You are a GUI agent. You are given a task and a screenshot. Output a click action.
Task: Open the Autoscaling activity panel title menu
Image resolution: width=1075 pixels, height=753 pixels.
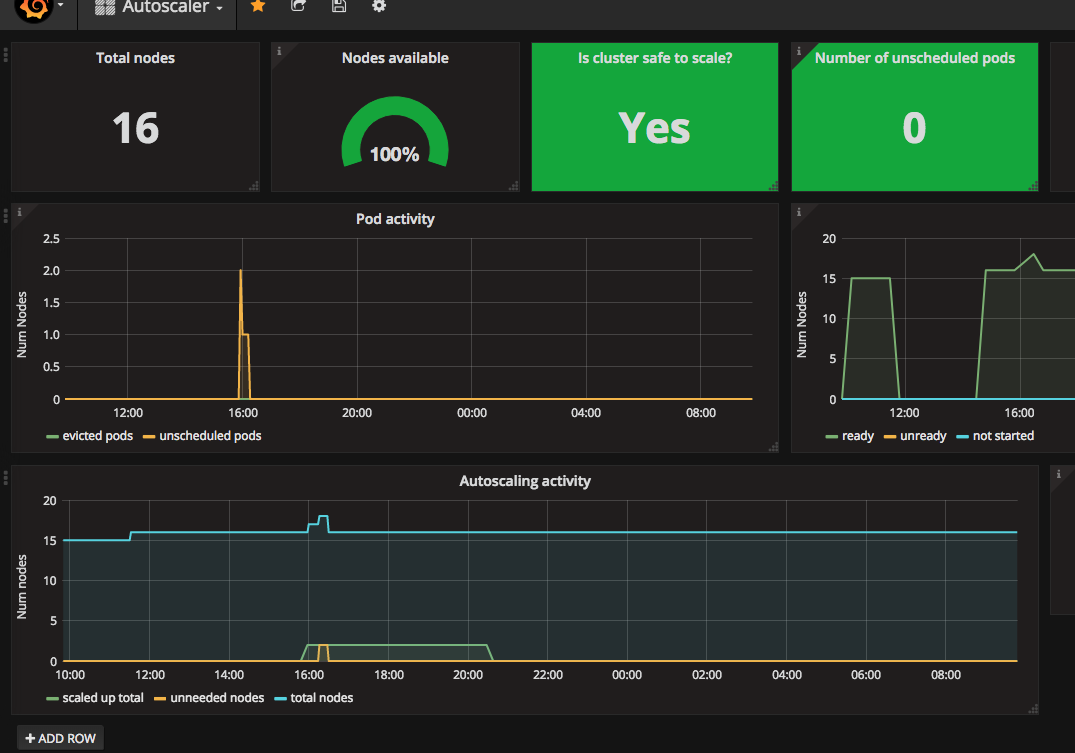click(x=524, y=481)
